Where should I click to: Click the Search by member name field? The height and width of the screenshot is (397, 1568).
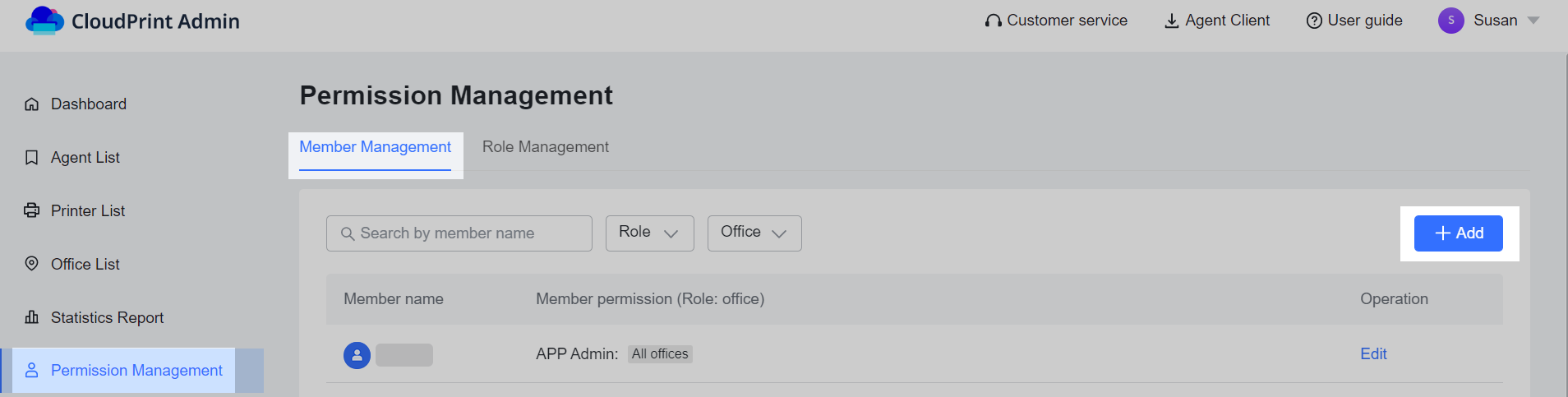(459, 233)
